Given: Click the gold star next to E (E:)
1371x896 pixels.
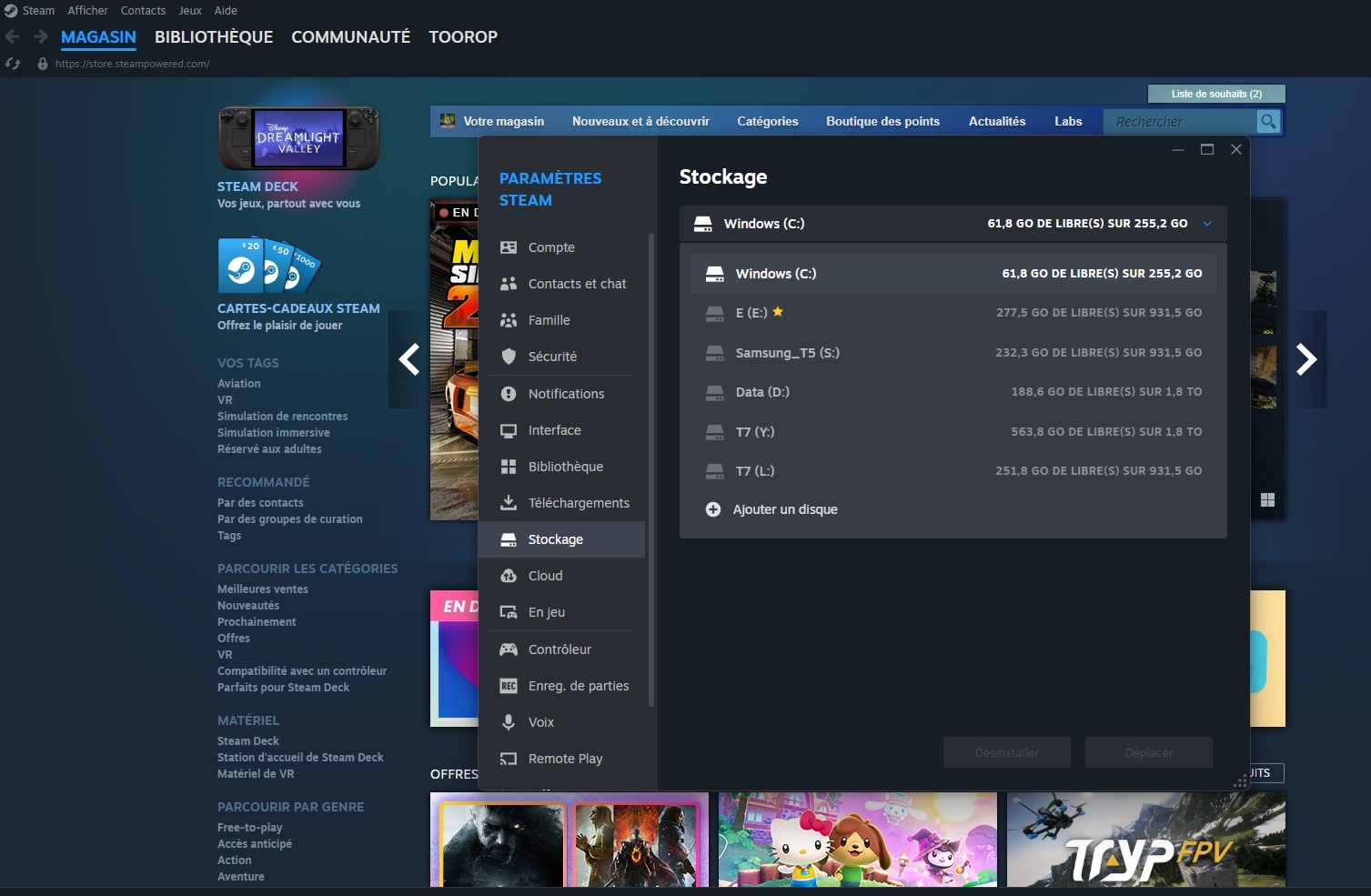Looking at the screenshot, I should pyautogui.click(x=778, y=311).
